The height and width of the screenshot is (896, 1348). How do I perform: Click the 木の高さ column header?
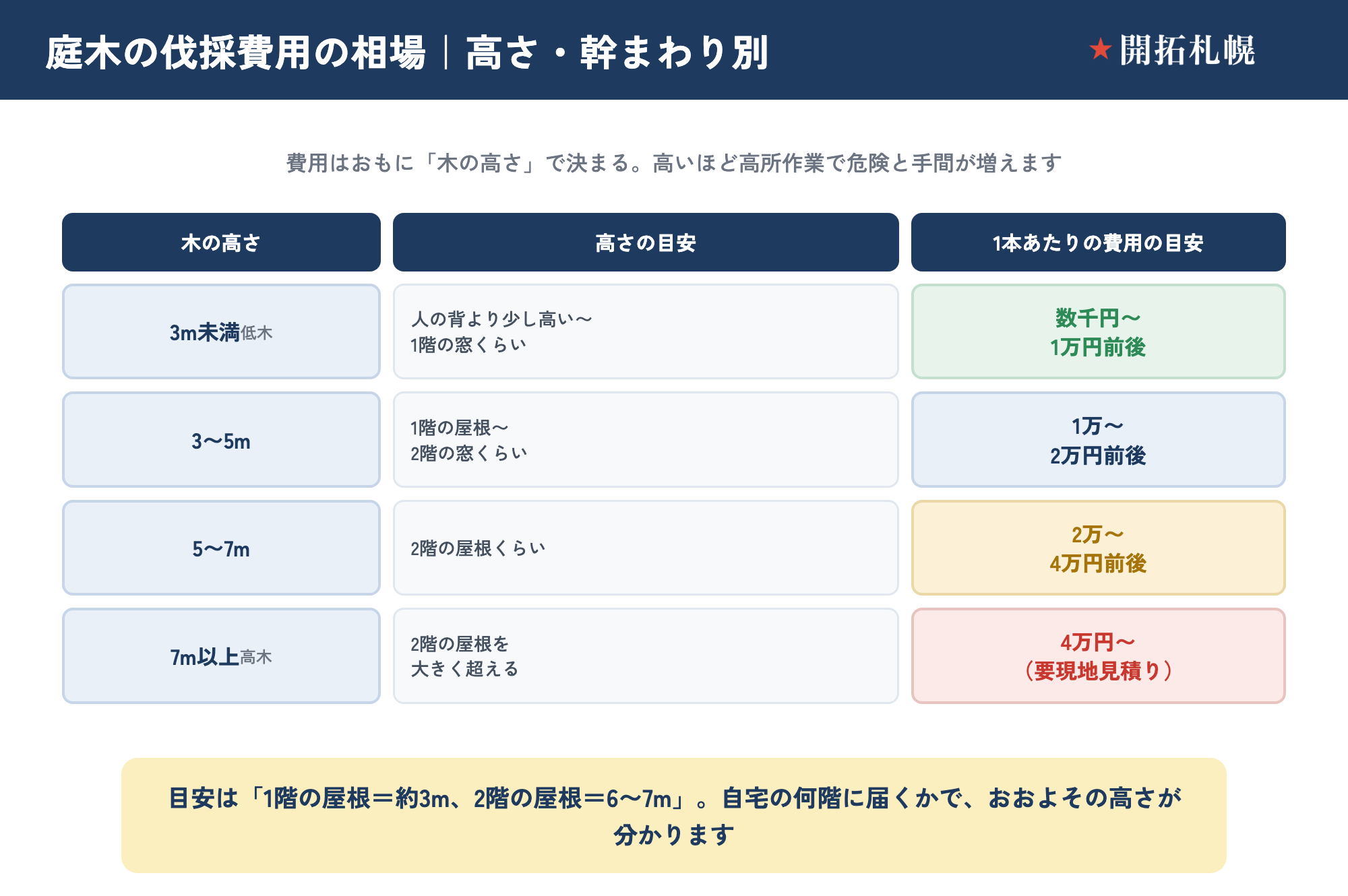[221, 243]
